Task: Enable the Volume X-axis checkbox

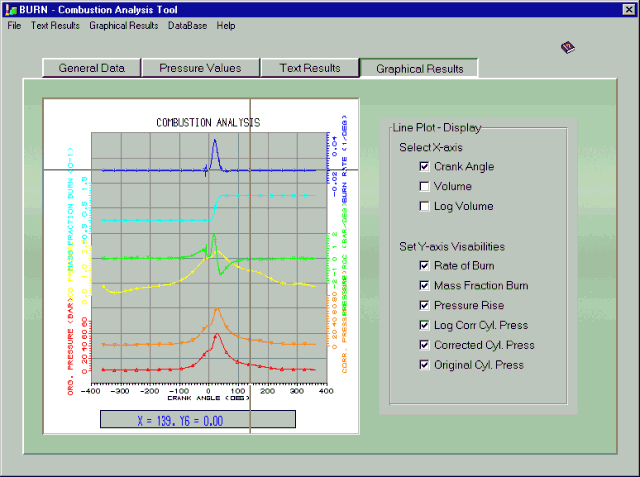Action: (424, 186)
